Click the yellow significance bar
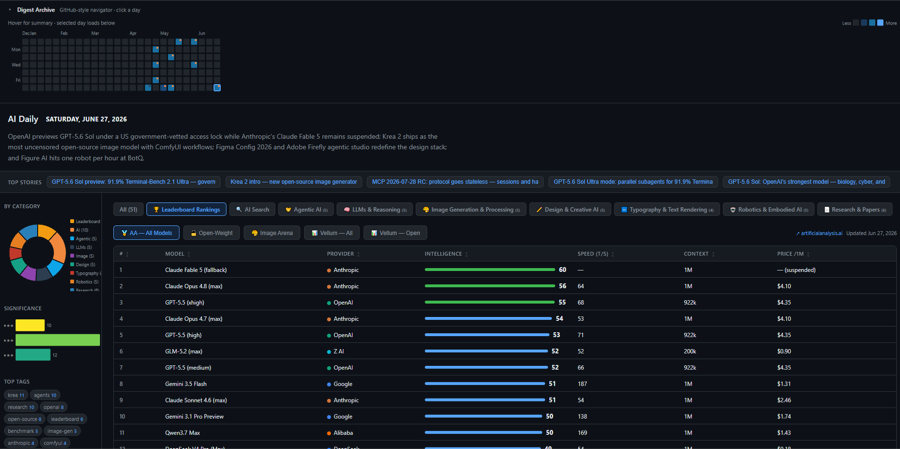The width and height of the screenshot is (900, 449). [30, 326]
